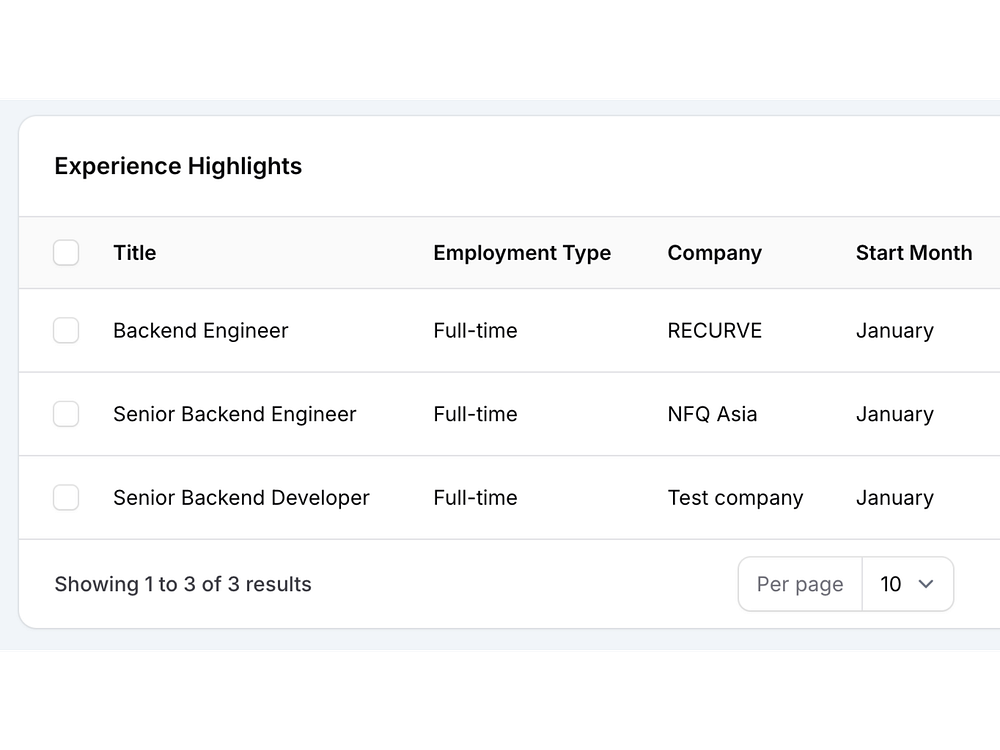Open the Per page dropdown showing 10
Viewport: 1000px width, 750px height.
906,584
